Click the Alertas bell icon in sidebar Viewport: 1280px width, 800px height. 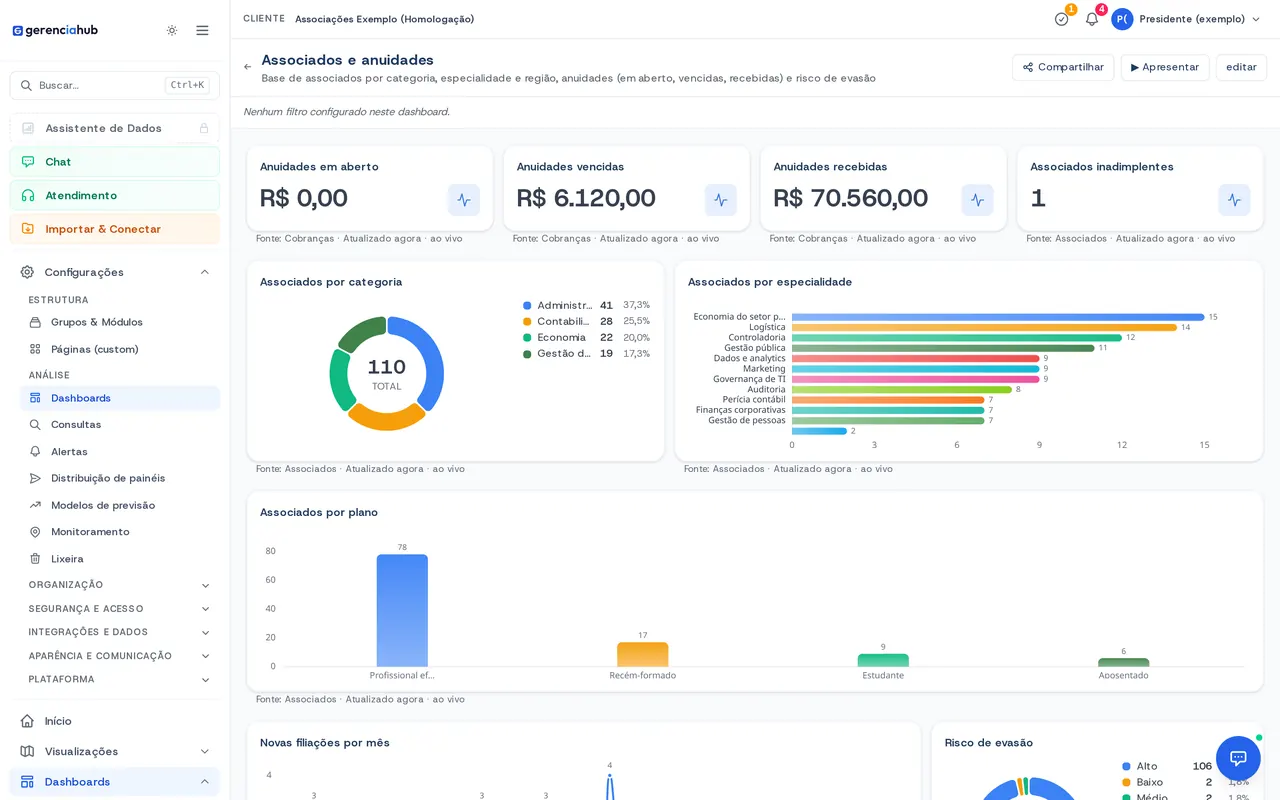pos(35,452)
